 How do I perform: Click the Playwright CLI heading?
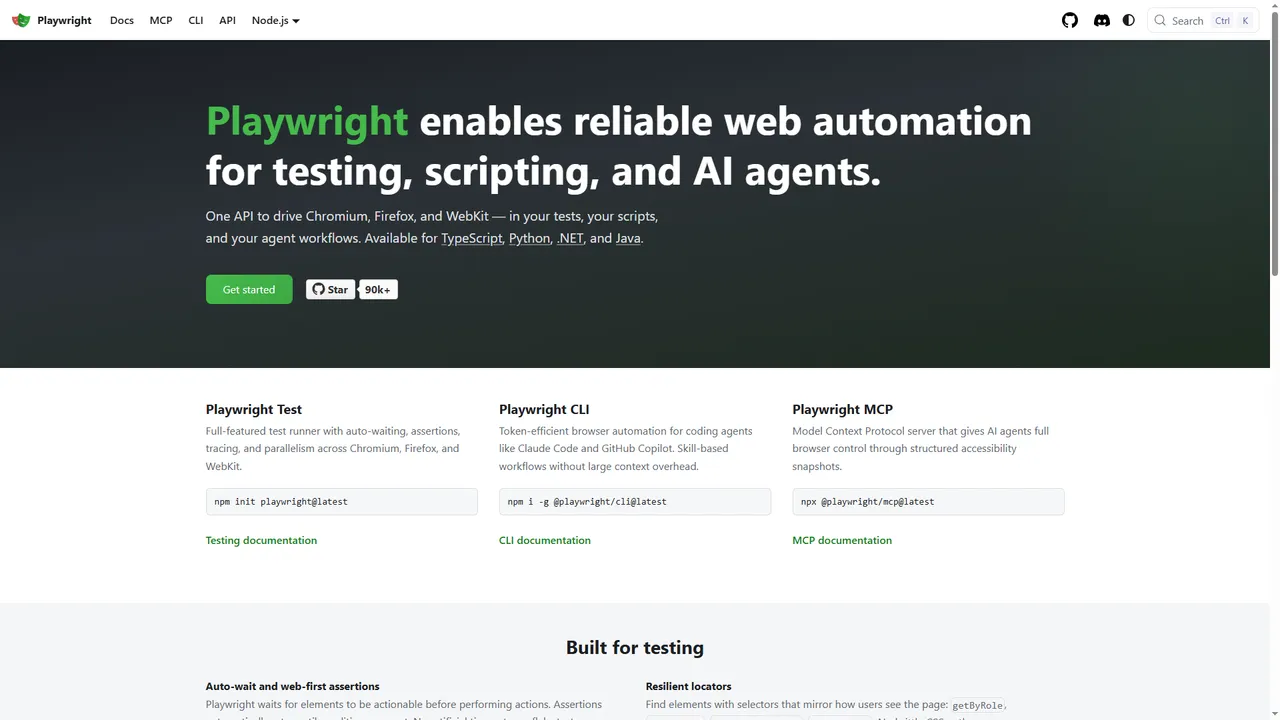click(x=544, y=409)
